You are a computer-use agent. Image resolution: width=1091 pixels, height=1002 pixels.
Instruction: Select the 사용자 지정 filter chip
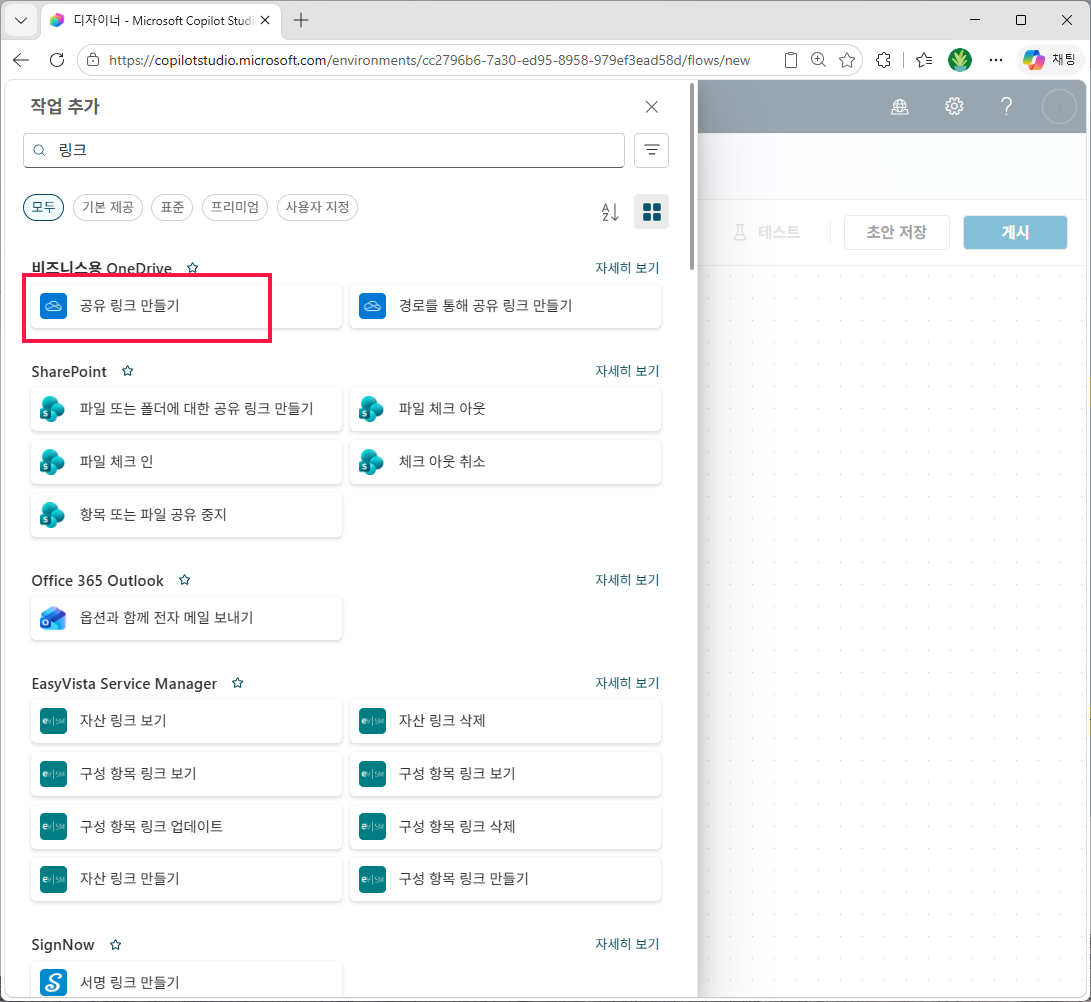point(317,207)
